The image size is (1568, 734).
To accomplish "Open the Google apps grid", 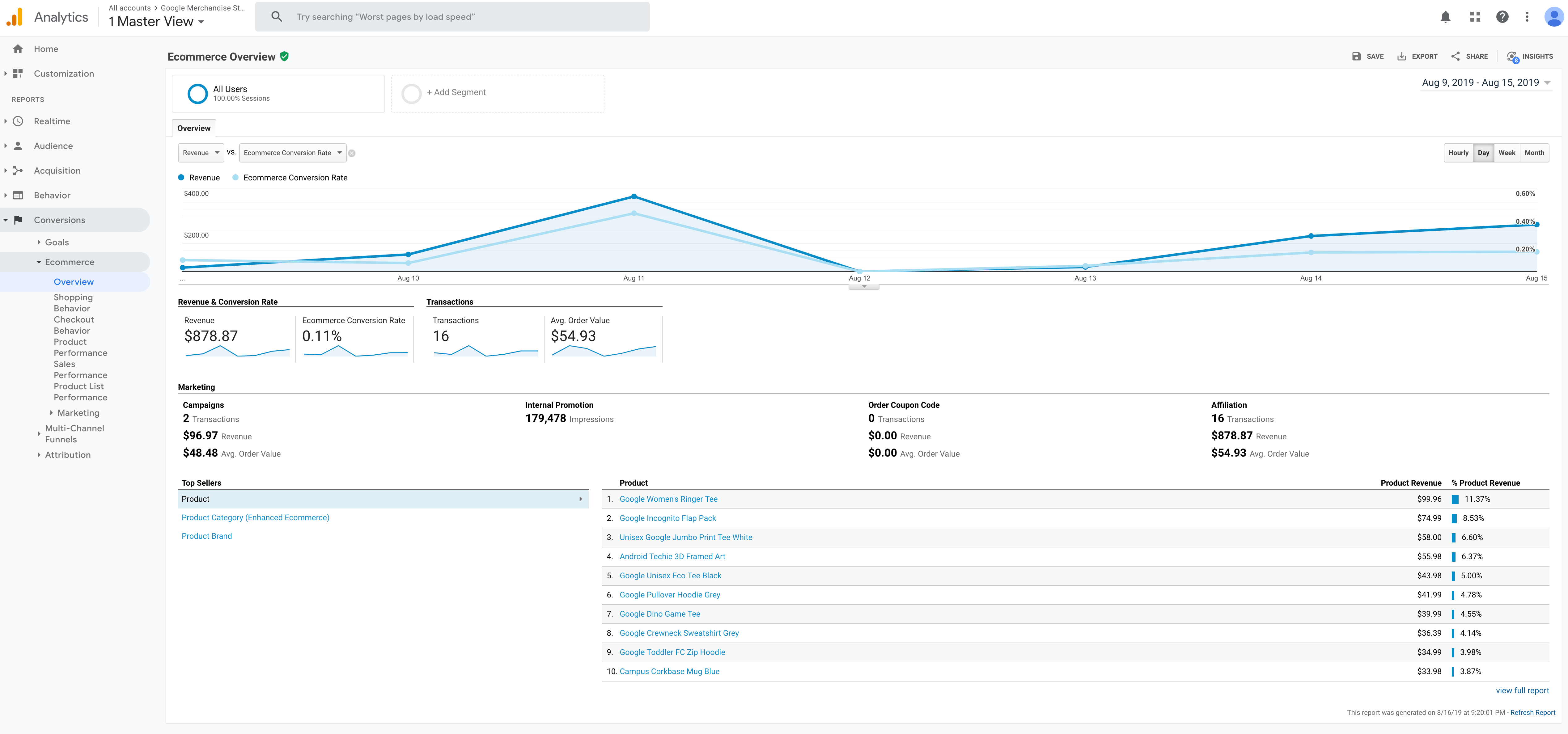I will (x=1475, y=17).
